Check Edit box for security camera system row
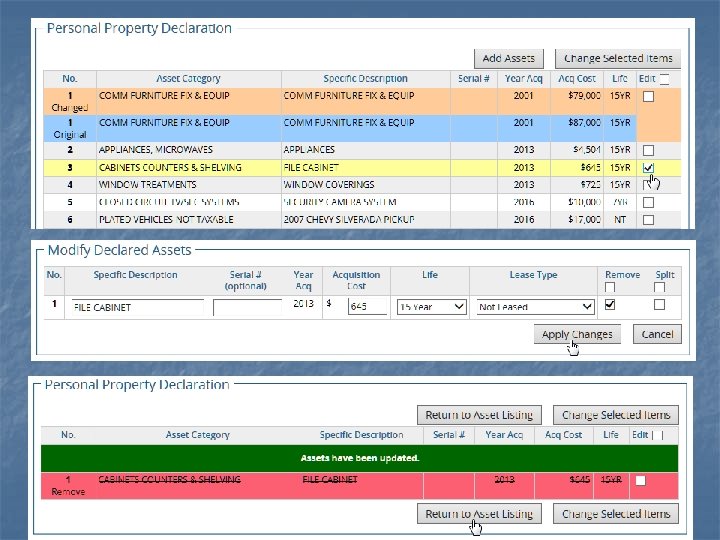Screen dimensions: 720x540 click(648, 202)
